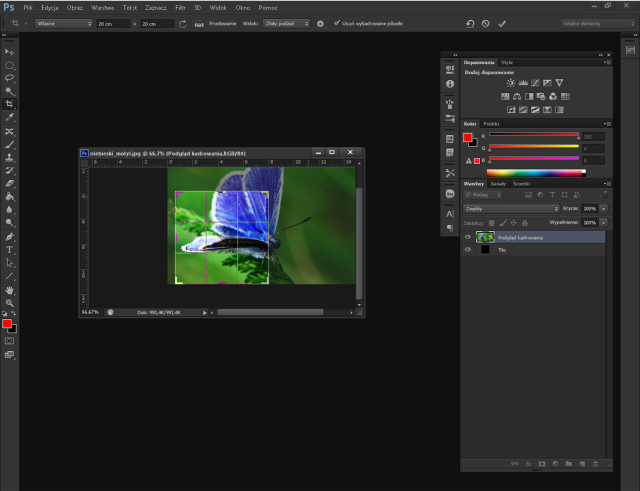This screenshot has width=640, height=491.
Task: Select the Eyedropper tool
Action: (9, 118)
